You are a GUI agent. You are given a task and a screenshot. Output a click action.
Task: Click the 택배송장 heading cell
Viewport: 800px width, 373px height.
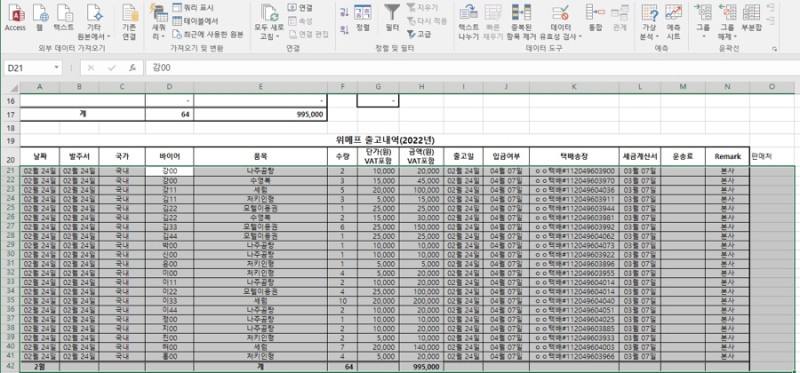574,157
